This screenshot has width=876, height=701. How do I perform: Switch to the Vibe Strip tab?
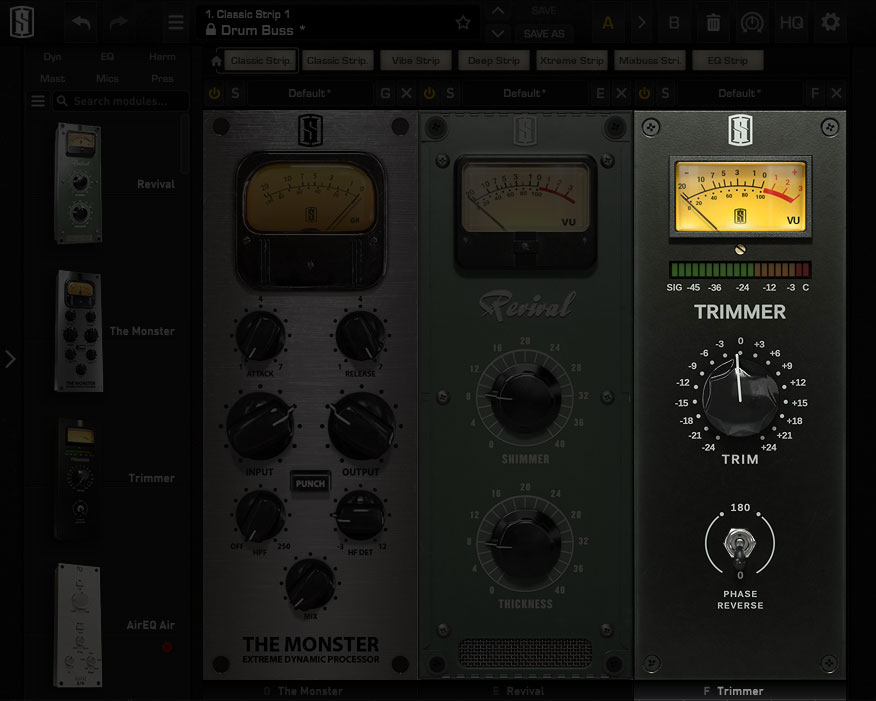point(415,60)
